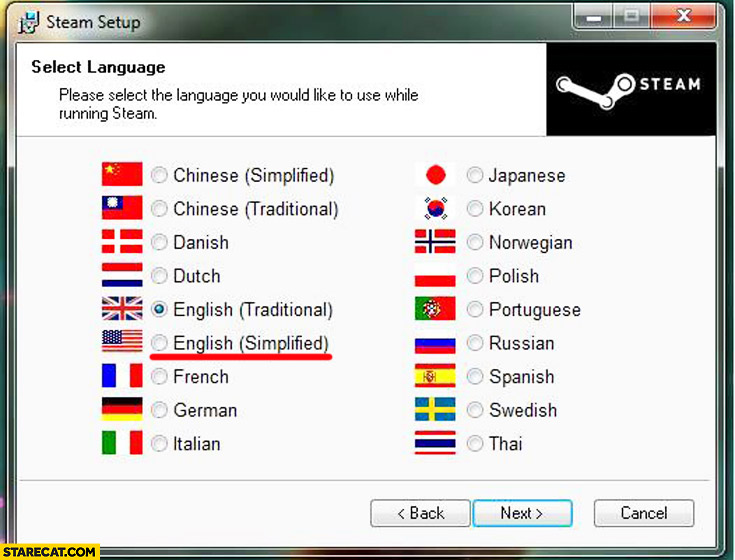Click the Spanish flag icon

[x=435, y=375]
